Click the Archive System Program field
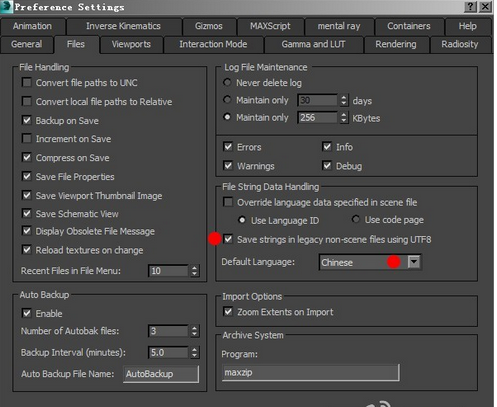The height and width of the screenshot is (407, 497). click(310, 372)
